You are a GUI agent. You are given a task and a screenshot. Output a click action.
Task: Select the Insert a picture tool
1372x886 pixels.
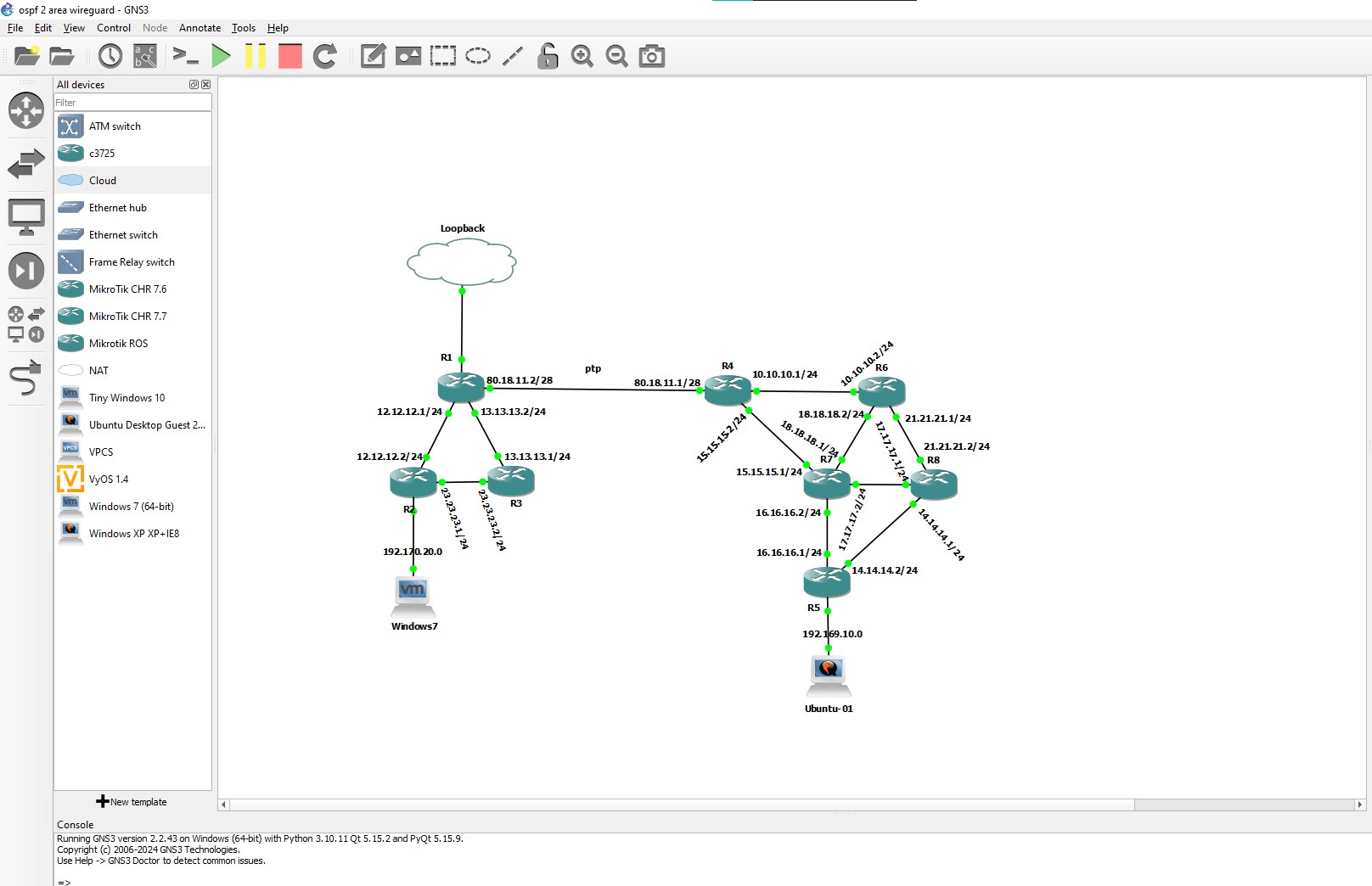coord(408,56)
